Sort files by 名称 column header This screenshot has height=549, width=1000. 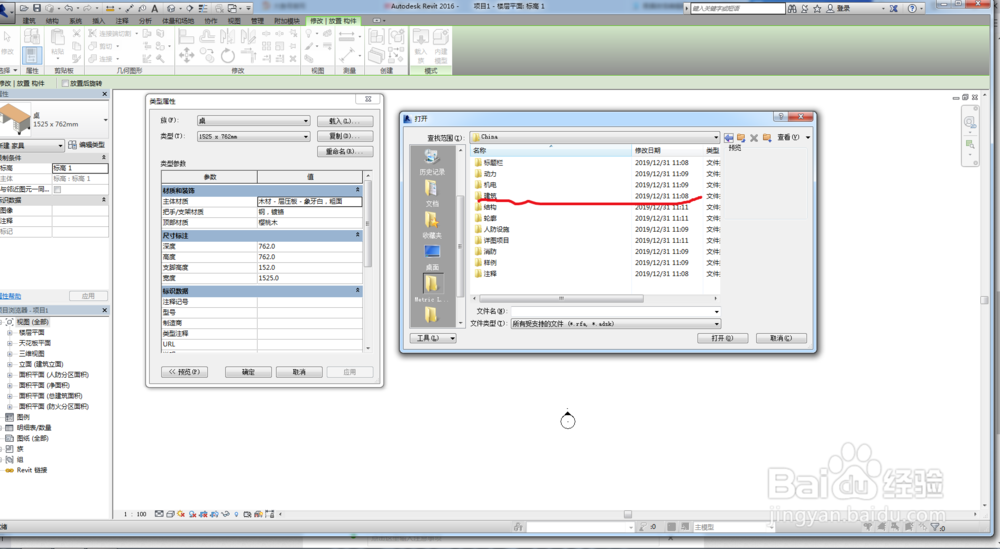(x=550, y=150)
